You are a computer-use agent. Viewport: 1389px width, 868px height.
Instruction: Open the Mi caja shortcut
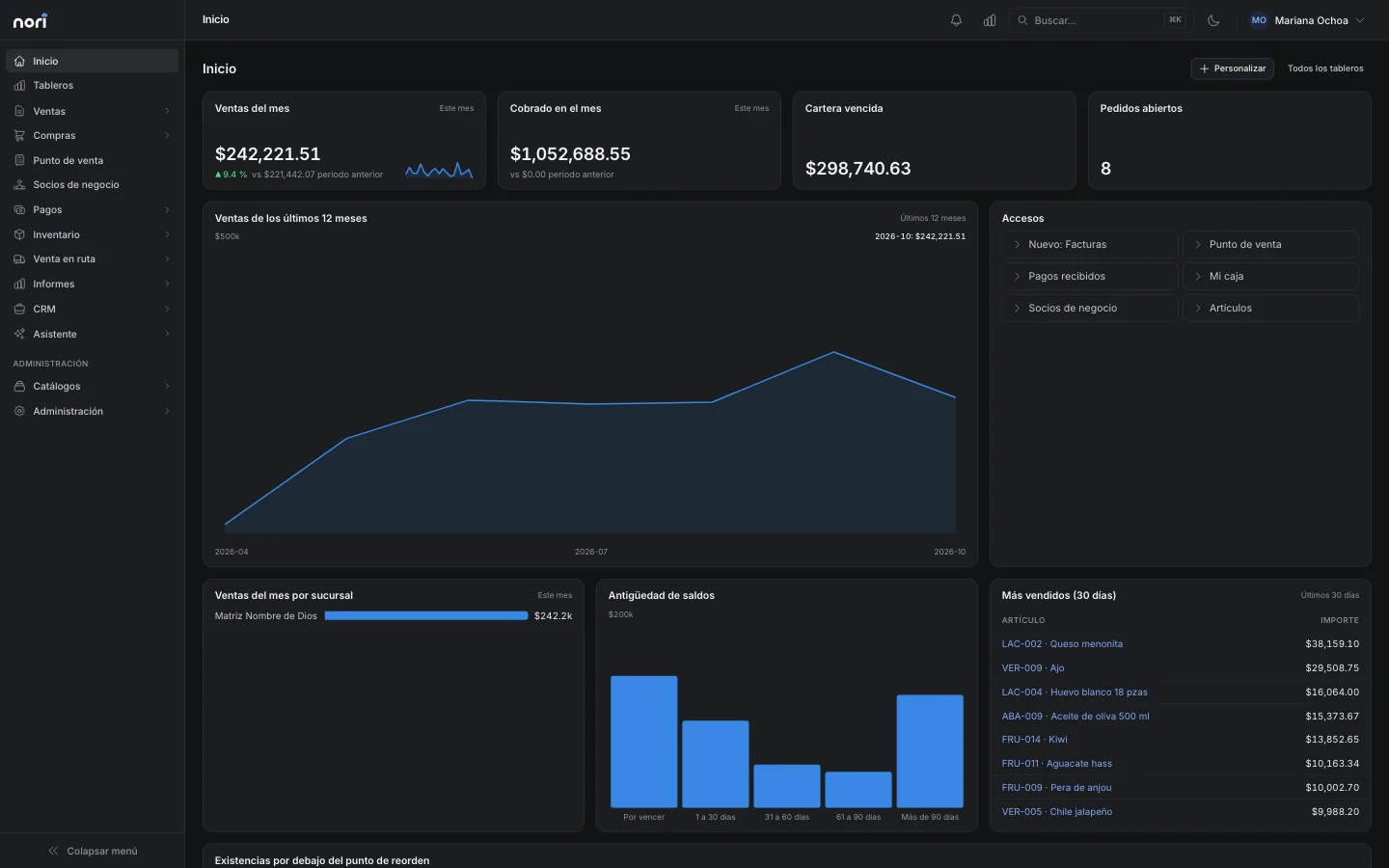coord(1271,277)
